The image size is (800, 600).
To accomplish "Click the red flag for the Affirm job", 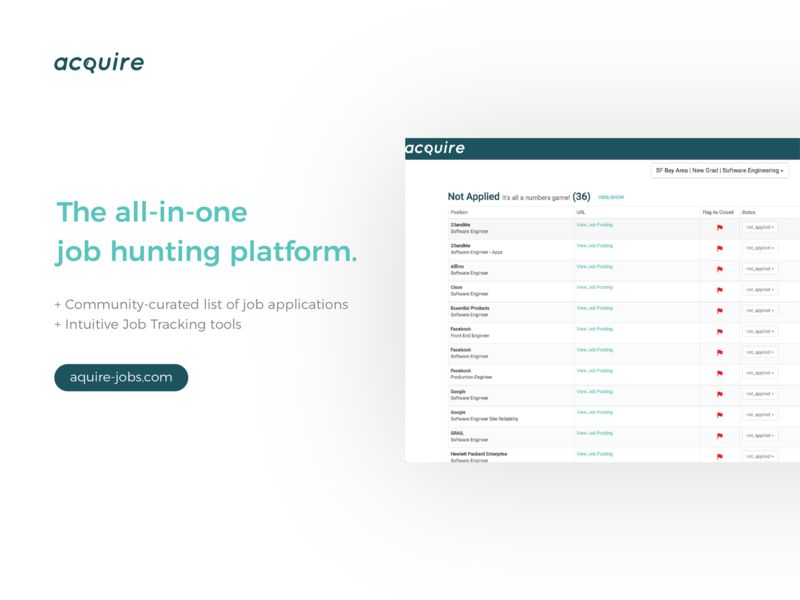I will pyautogui.click(x=719, y=269).
